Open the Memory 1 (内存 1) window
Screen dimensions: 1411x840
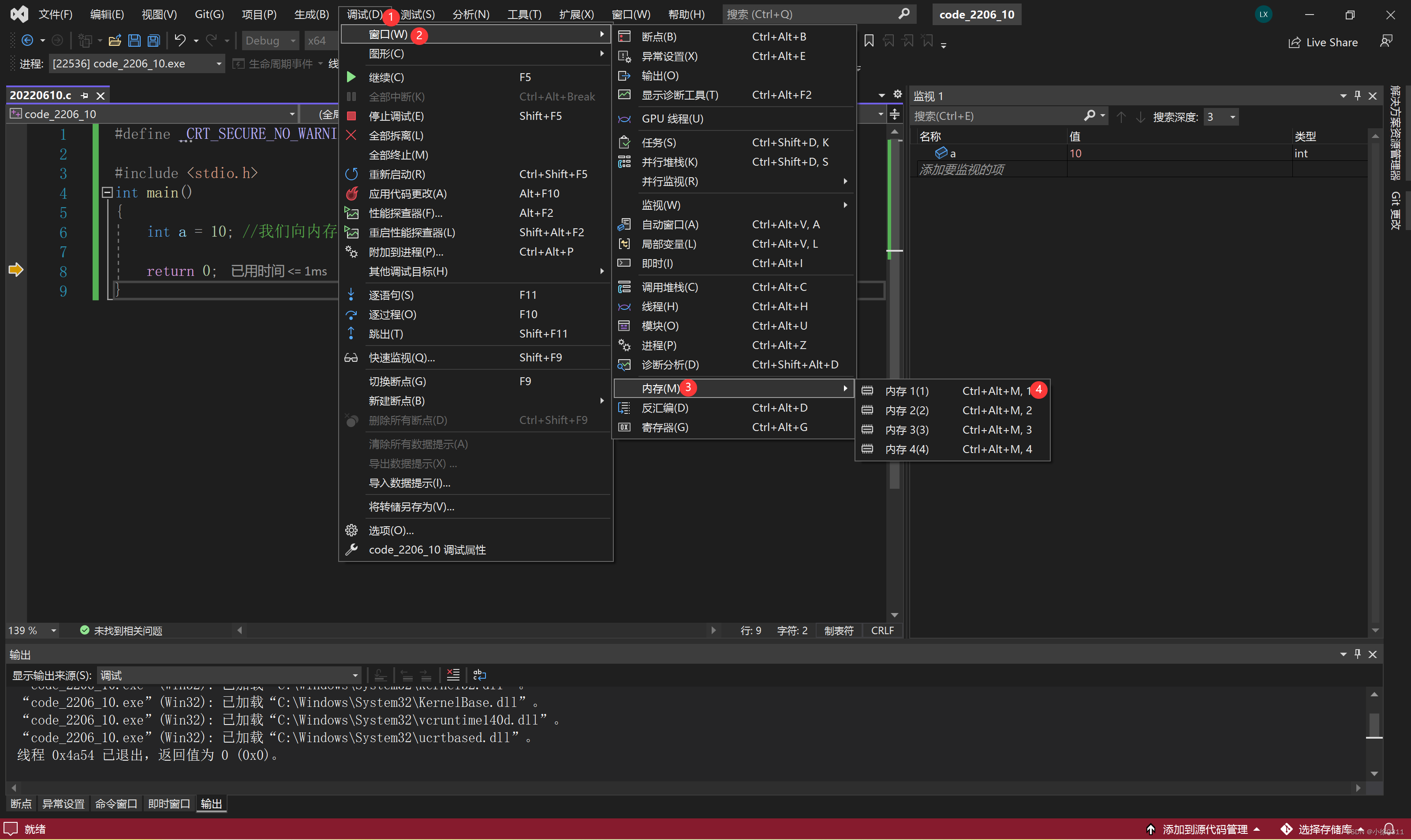pos(907,391)
